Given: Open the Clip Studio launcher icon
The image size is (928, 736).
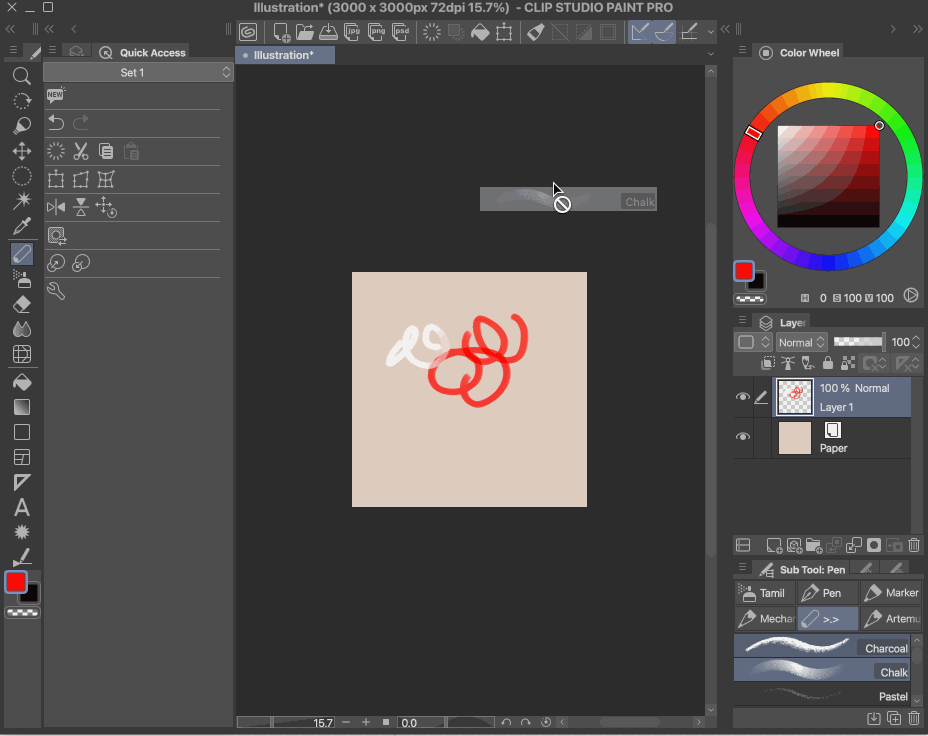Looking at the screenshot, I should [x=248, y=32].
